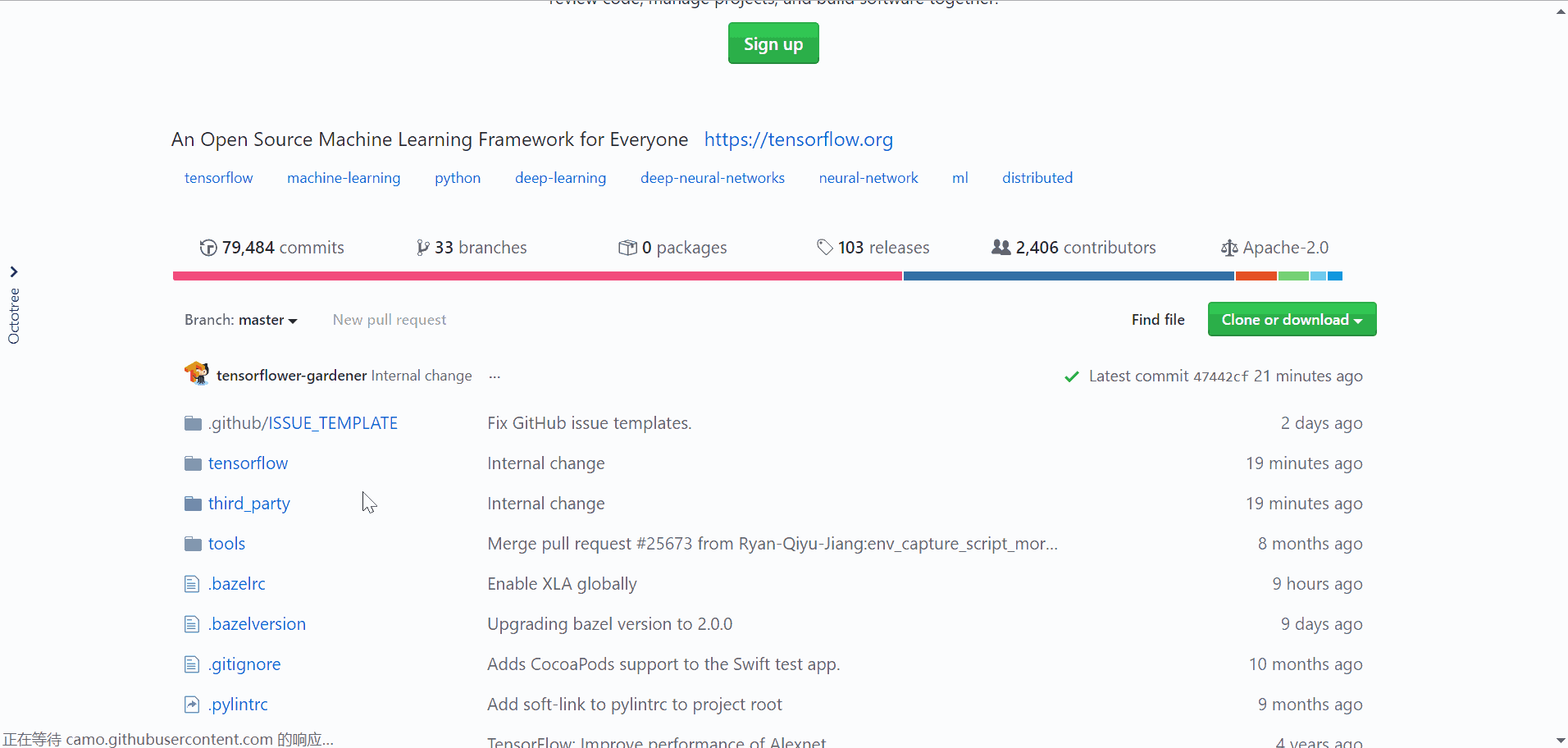Open the https://tensorflow.org link
Image resolution: width=1568 pixels, height=748 pixels.
[x=799, y=139]
